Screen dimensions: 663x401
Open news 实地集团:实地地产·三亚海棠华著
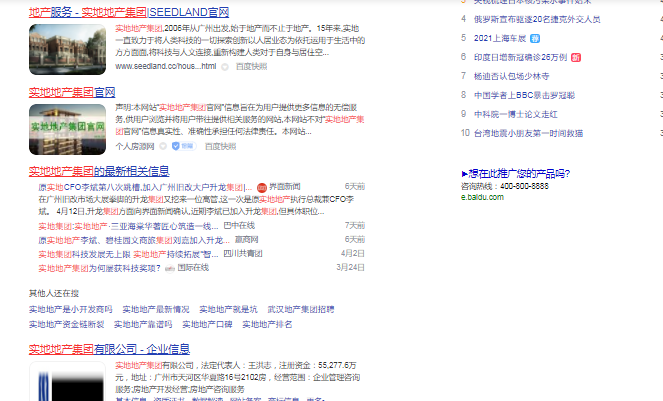coord(129,226)
